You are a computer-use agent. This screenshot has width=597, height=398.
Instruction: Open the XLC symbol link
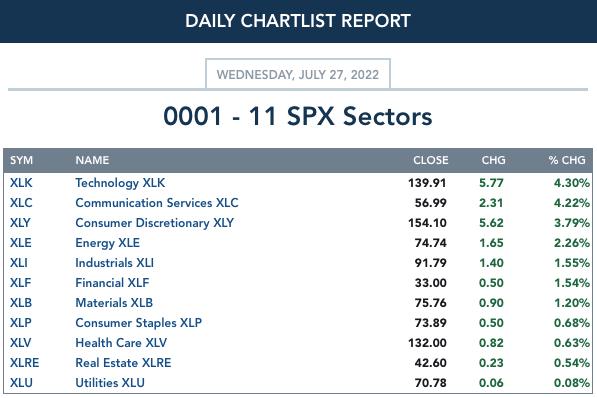(x=21, y=203)
